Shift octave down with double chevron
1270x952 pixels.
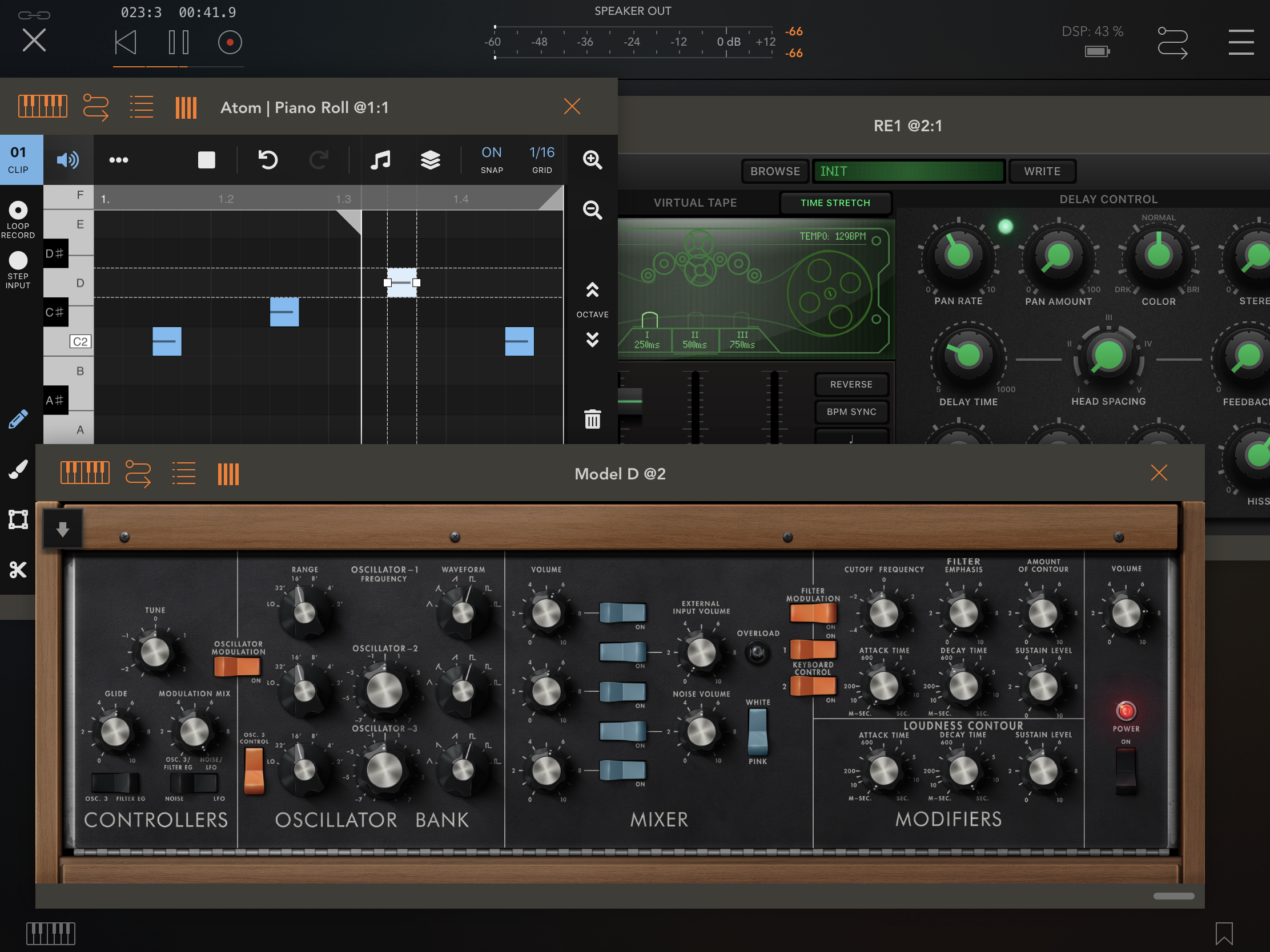tap(593, 340)
